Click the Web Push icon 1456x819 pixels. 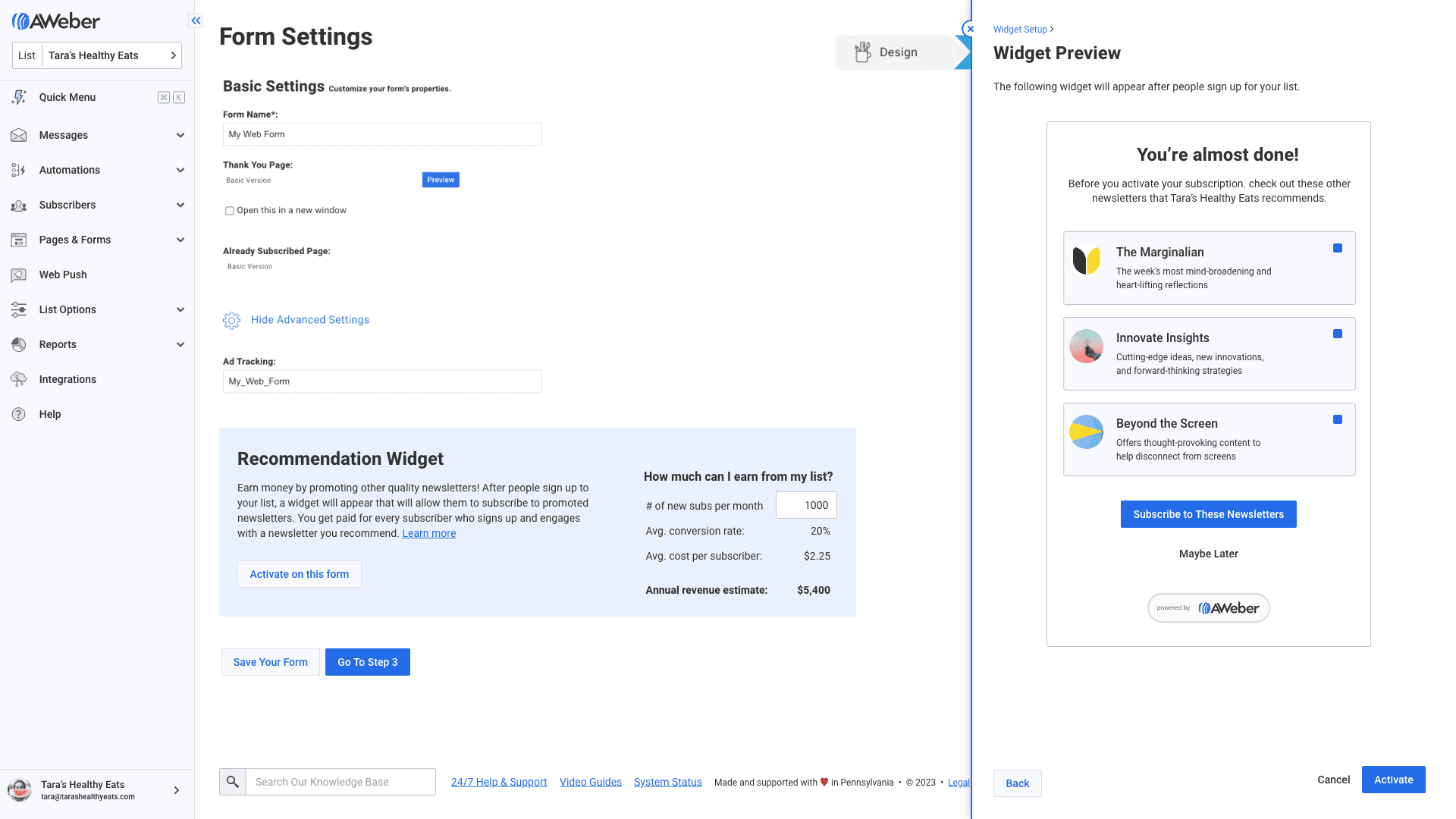coord(19,275)
